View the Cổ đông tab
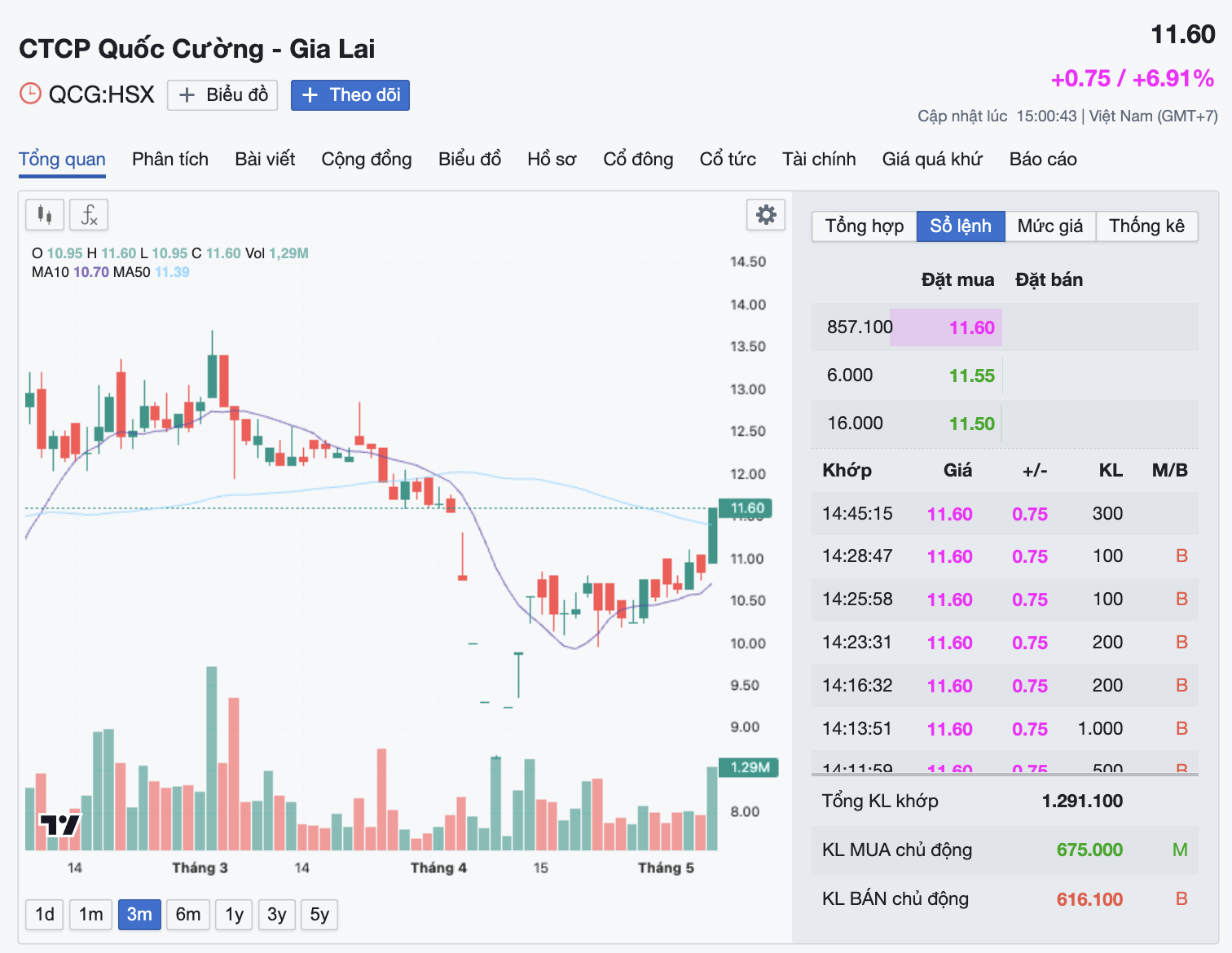This screenshot has width=1232, height=953. [x=638, y=160]
